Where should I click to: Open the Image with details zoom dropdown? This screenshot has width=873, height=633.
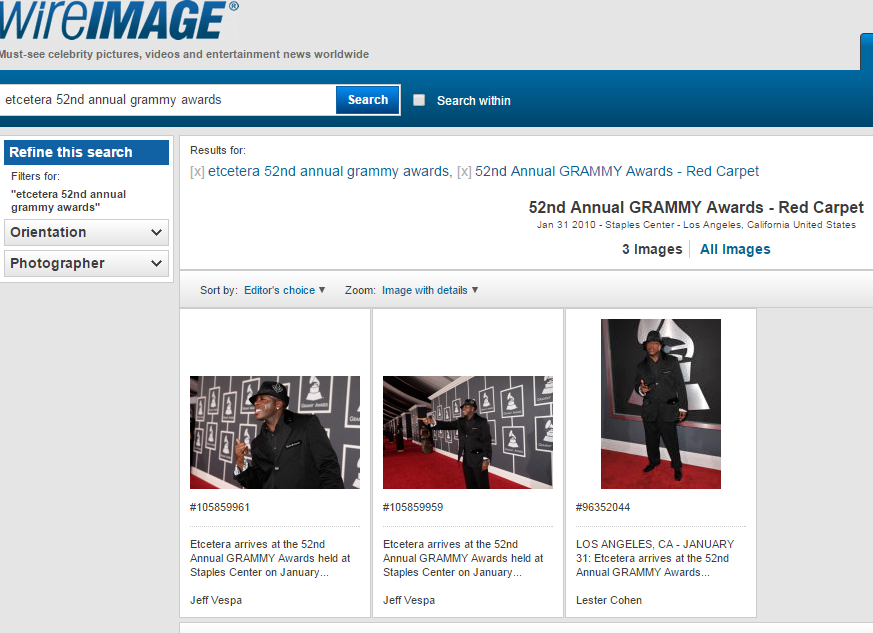[430, 290]
